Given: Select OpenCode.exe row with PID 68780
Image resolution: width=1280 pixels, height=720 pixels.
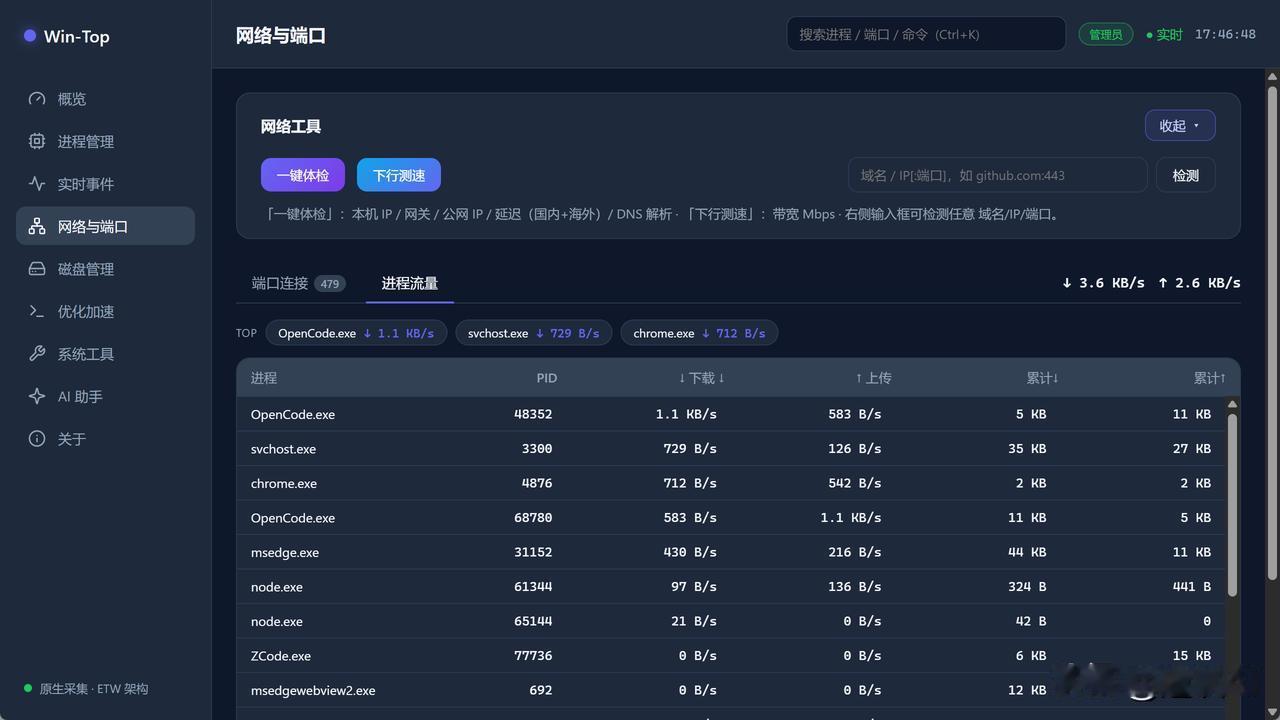Looking at the screenshot, I should tap(731, 518).
